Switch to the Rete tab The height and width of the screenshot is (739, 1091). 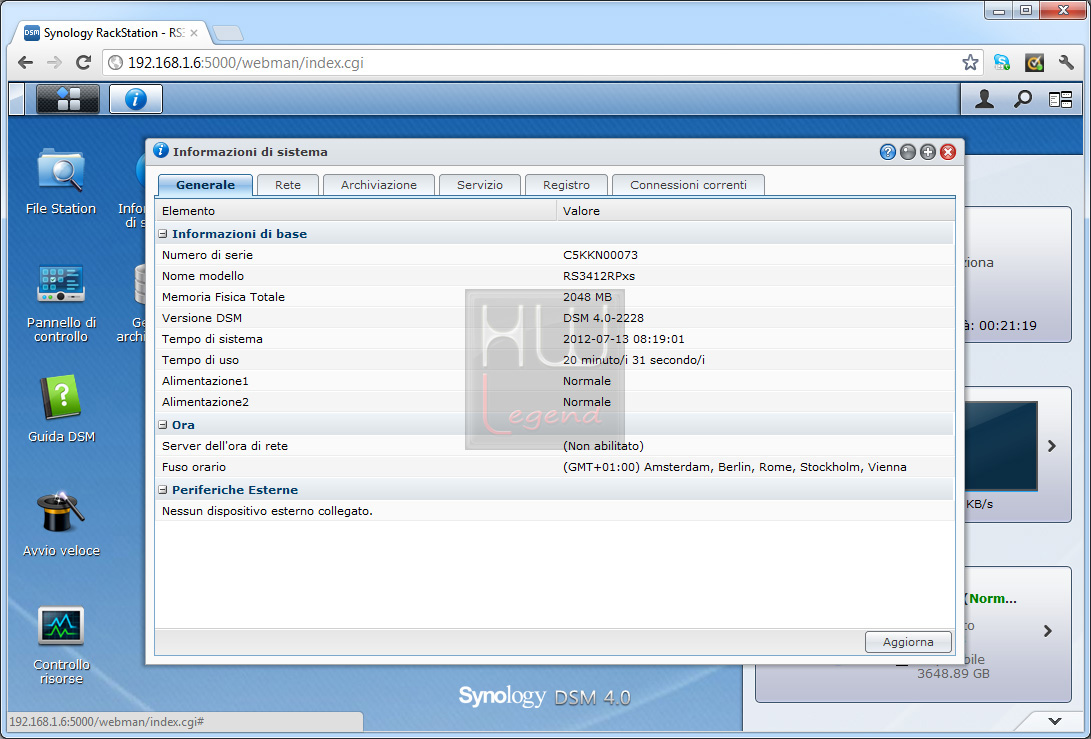coord(288,185)
